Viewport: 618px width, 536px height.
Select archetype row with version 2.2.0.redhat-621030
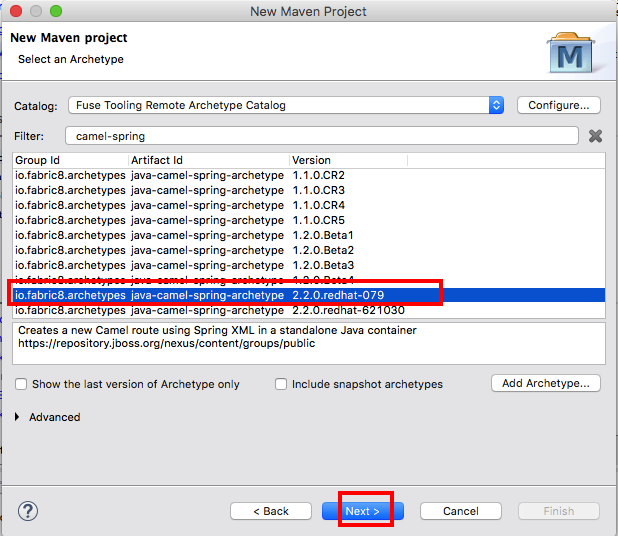click(x=309, y=311)
